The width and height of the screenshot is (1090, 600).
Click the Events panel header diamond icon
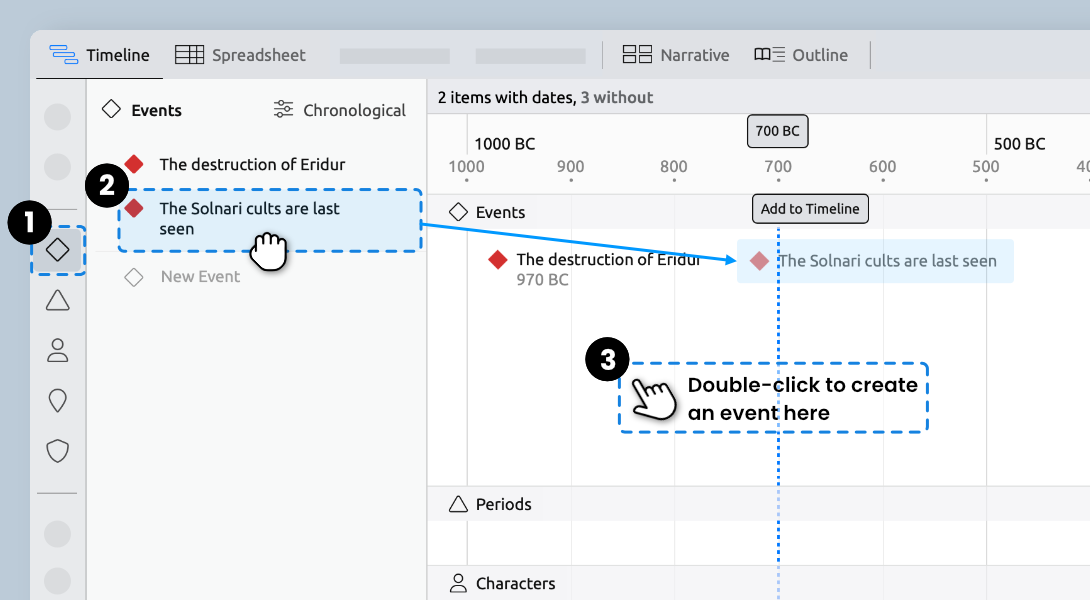(x=111, y=109)
